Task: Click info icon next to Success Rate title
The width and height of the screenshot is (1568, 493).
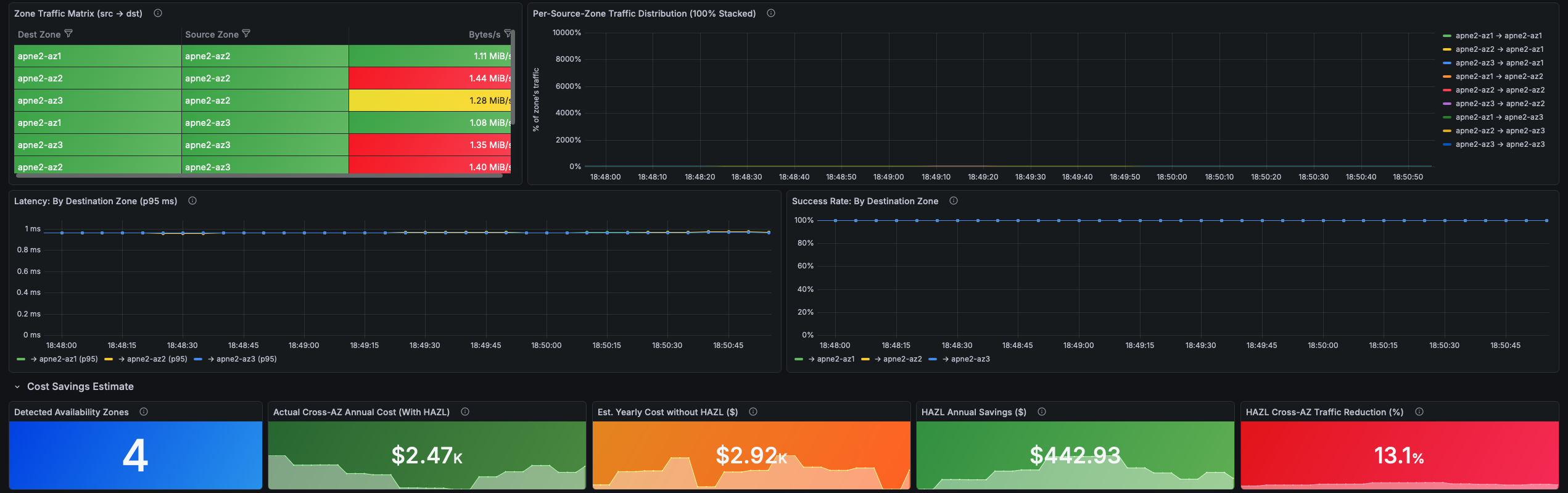Action: tap(954, 201)
